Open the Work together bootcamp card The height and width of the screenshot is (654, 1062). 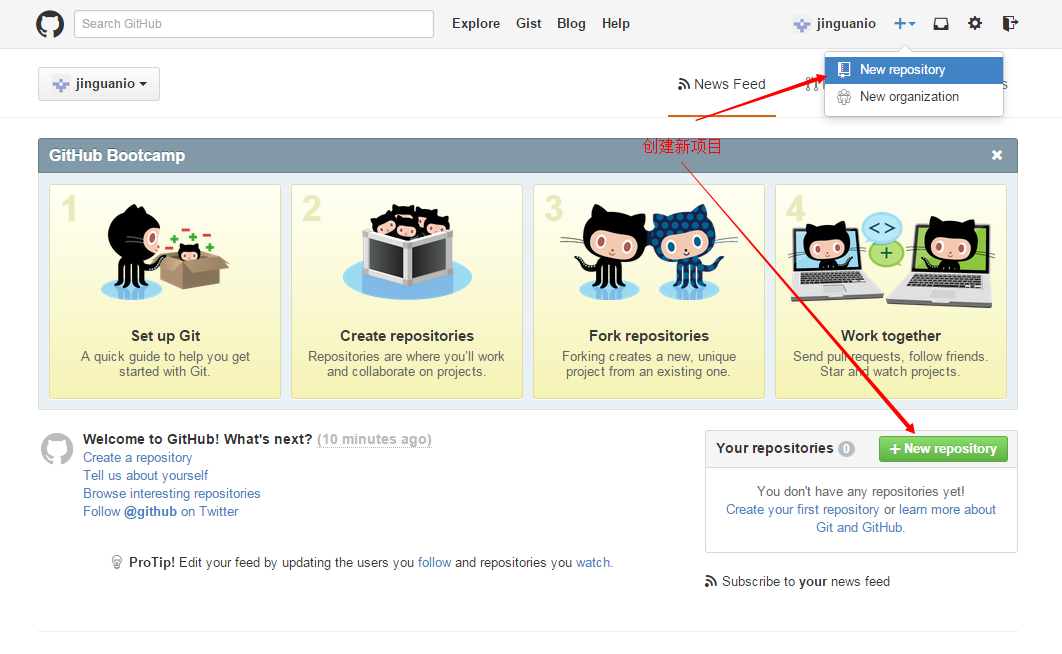(x=891, y=291)
